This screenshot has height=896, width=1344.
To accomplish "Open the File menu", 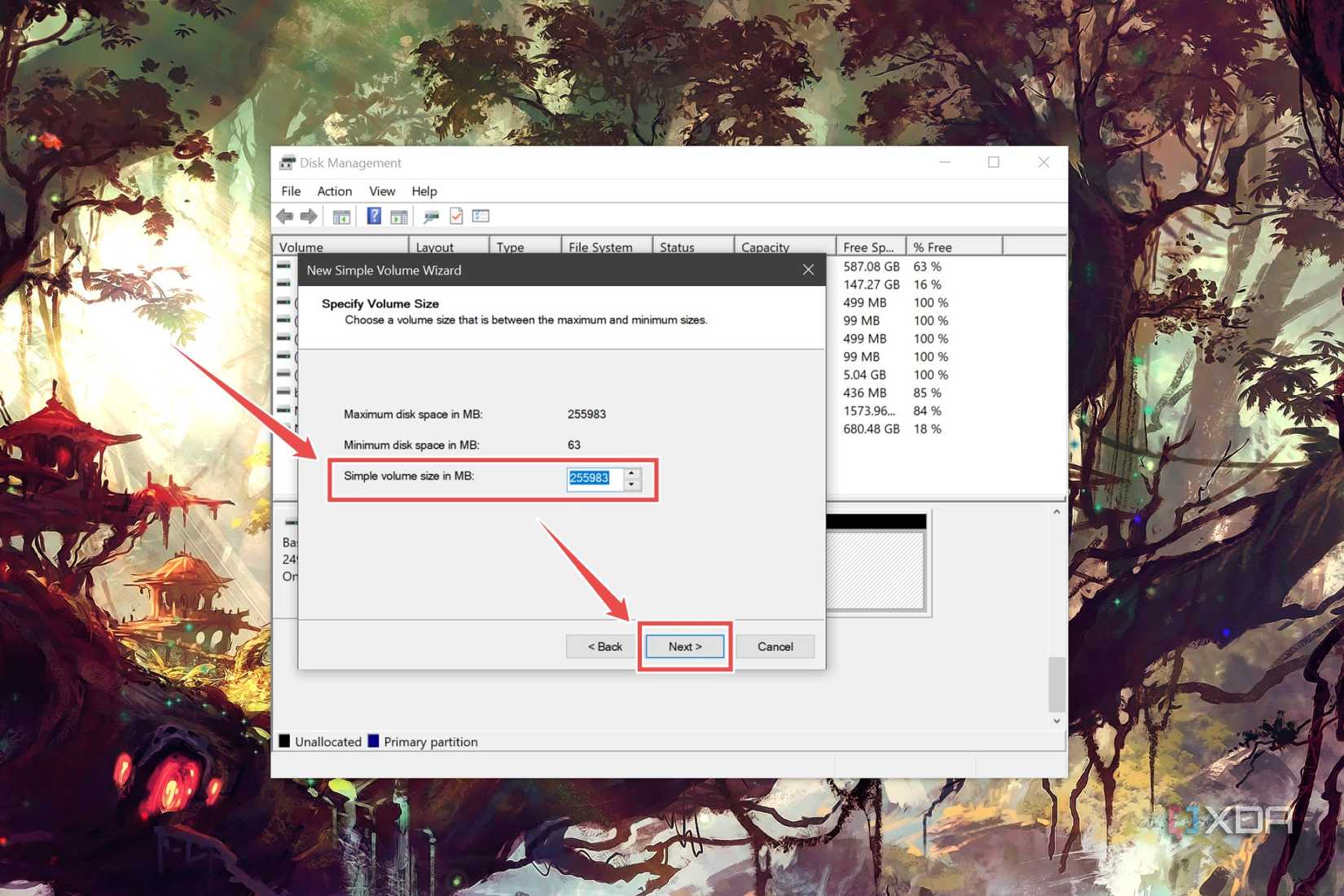I will pos(291,191).
